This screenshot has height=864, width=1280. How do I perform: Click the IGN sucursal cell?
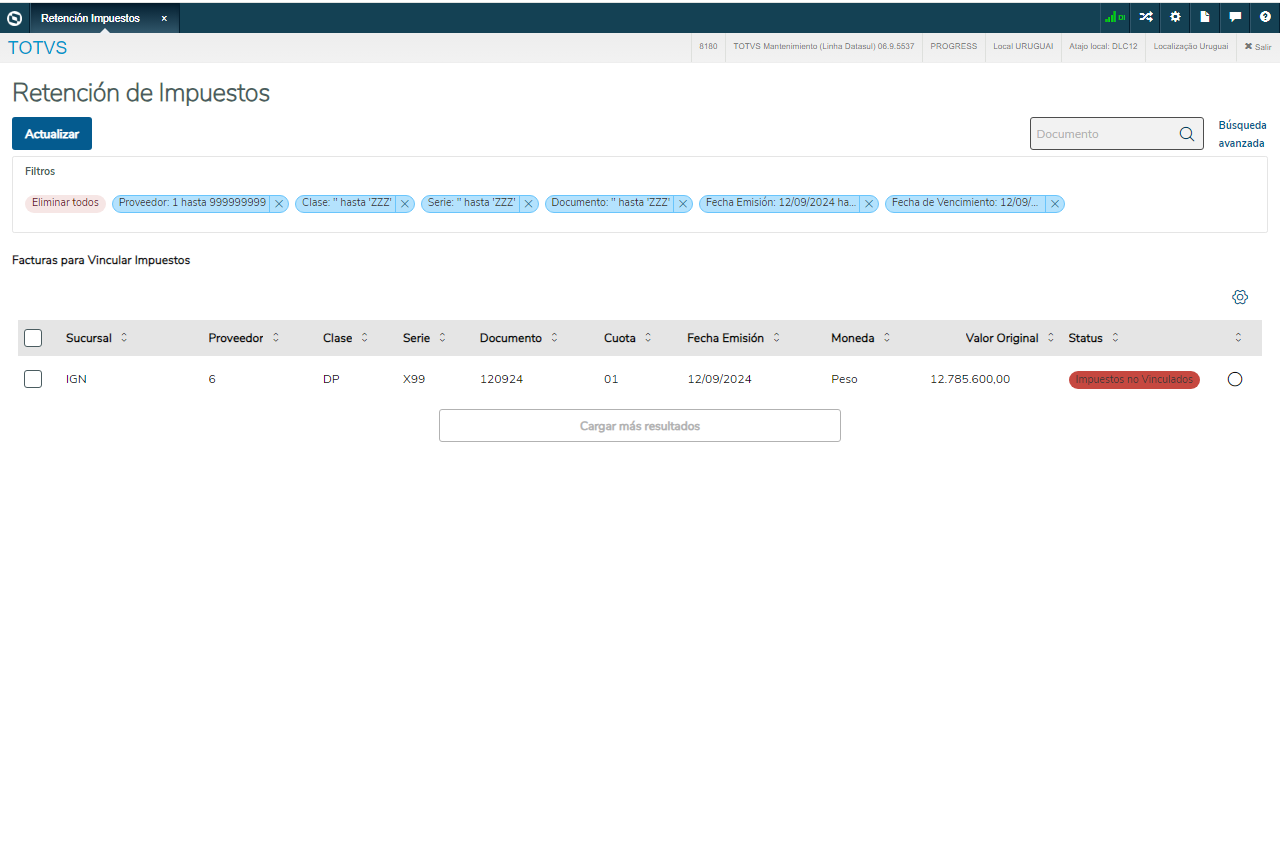tap(76, 380)
